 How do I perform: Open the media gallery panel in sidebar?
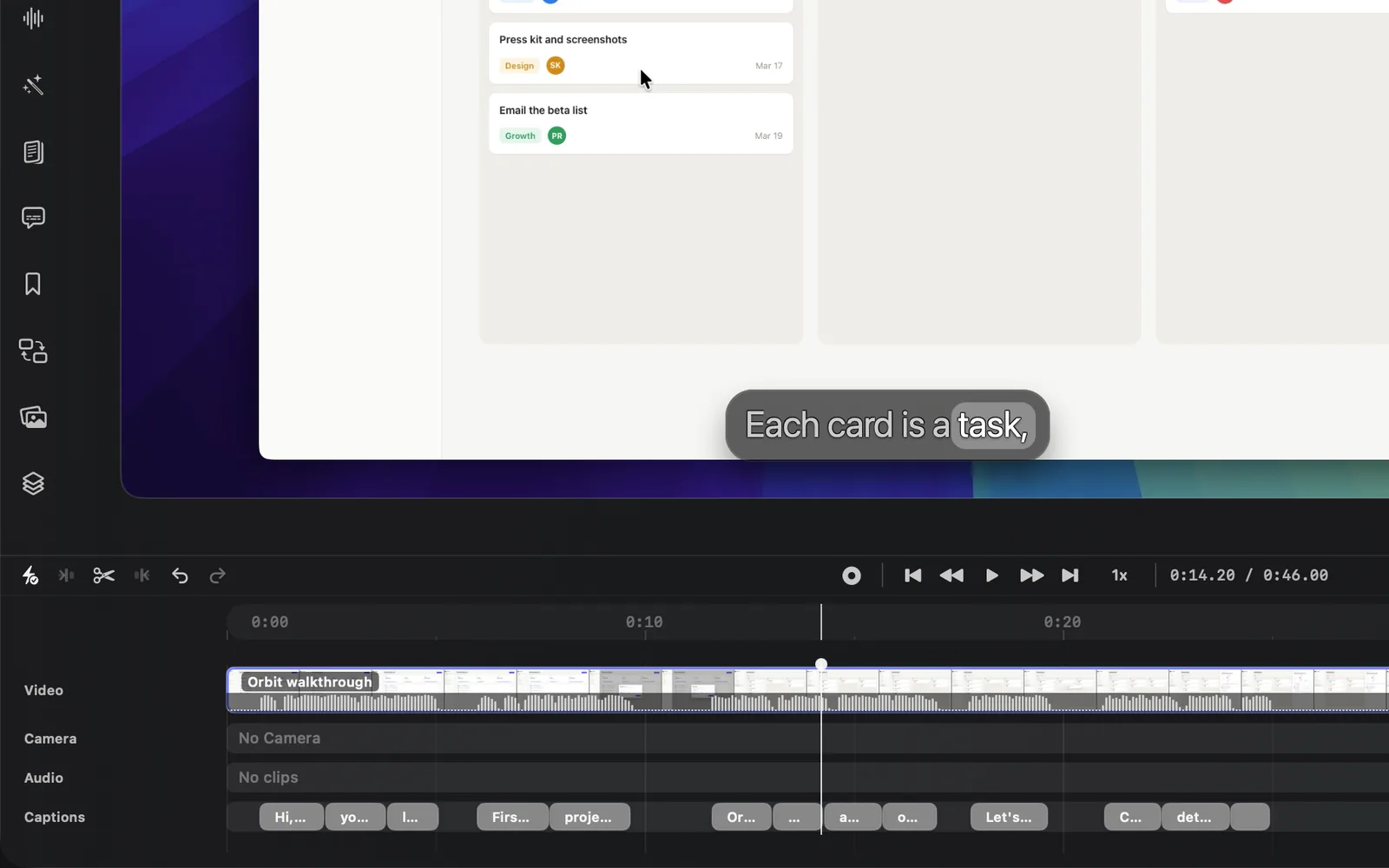click(x=33, y=418)
